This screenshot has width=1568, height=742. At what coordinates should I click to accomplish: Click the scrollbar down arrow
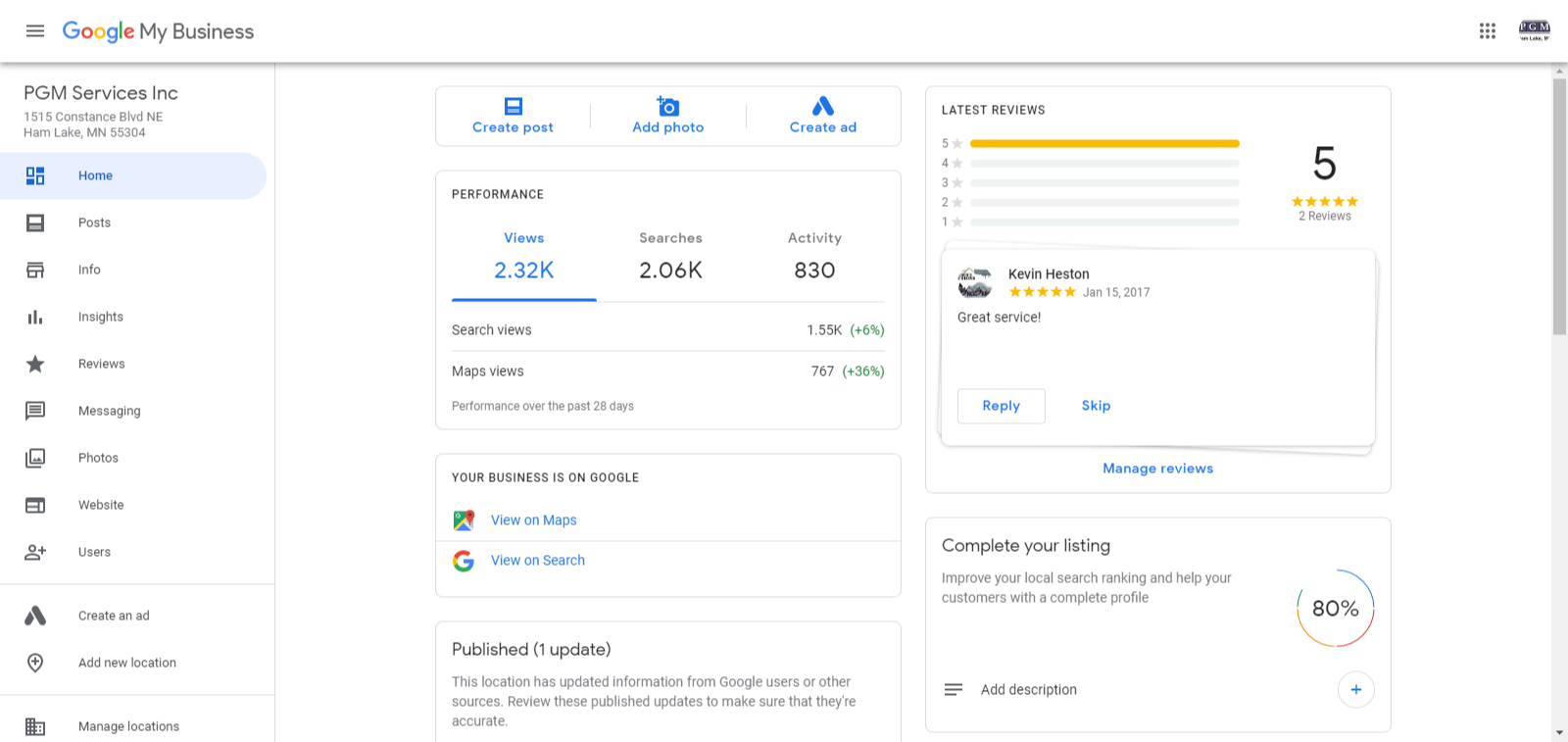[1559, 733]
